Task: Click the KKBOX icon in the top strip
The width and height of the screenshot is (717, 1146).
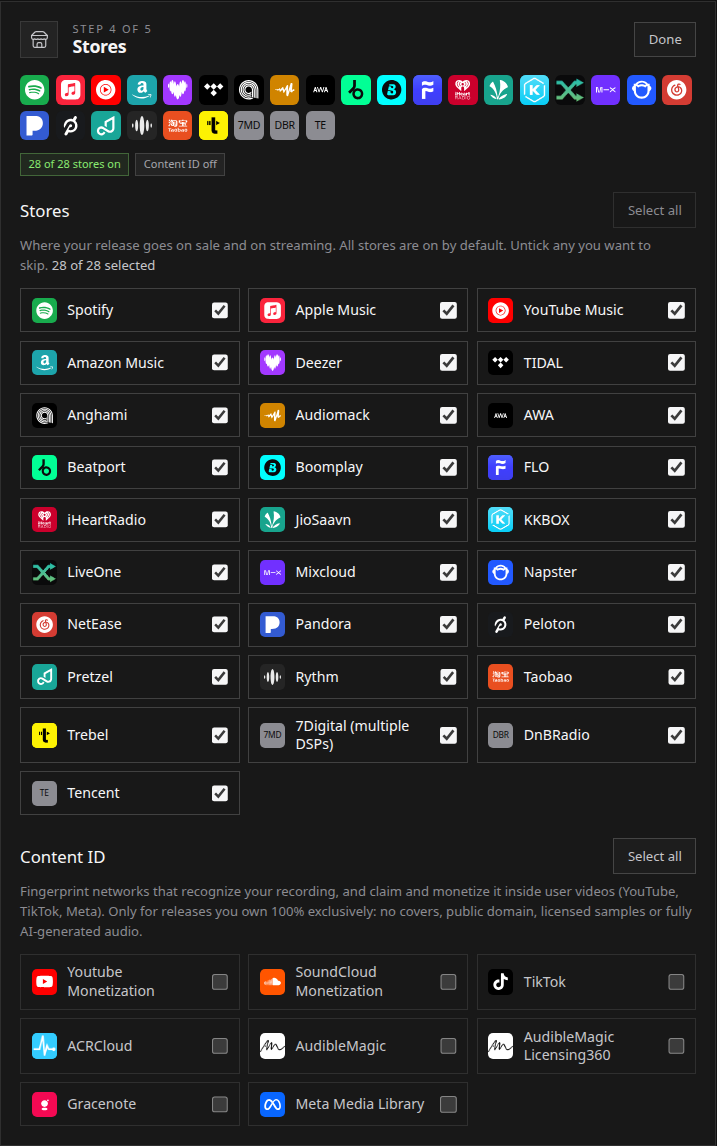Action: point(534,90)
